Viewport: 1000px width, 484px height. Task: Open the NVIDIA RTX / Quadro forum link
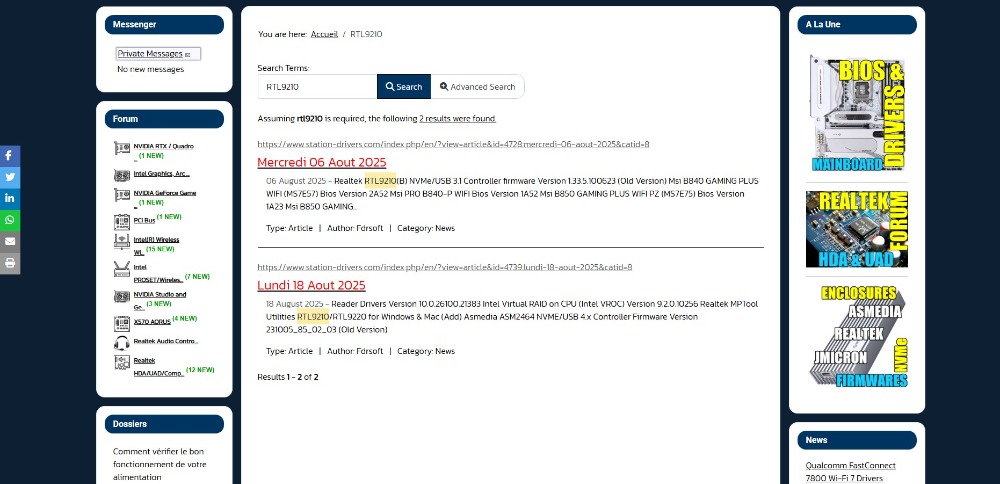(163, 146)
